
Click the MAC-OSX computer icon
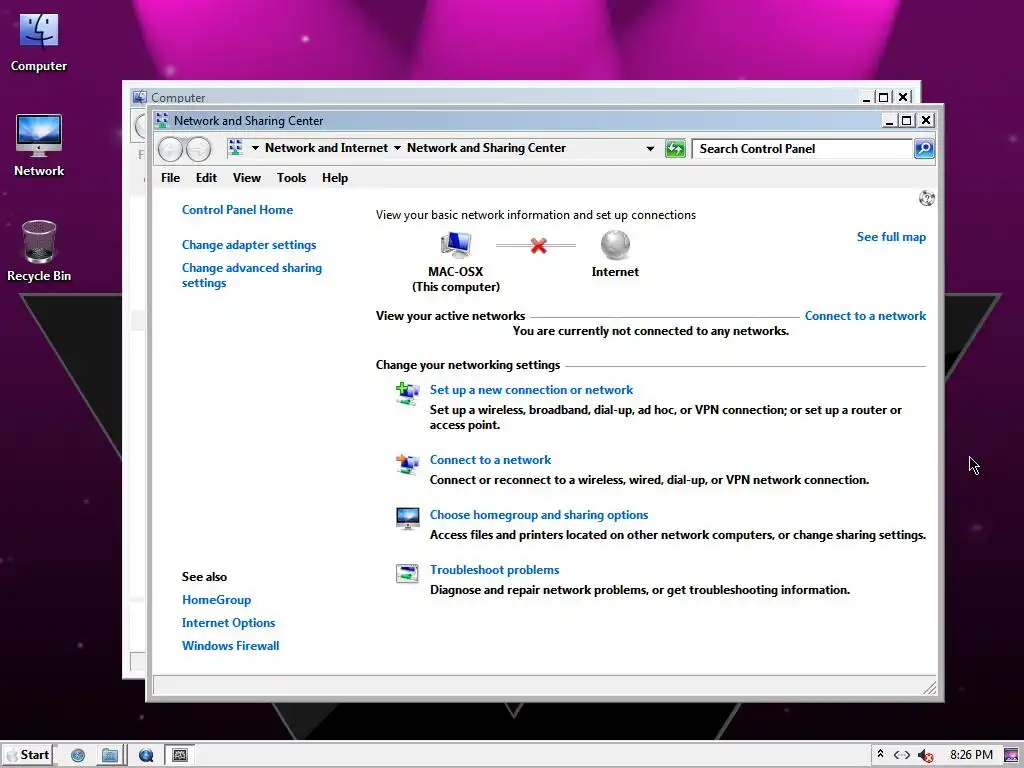click(x=455, y=245)
